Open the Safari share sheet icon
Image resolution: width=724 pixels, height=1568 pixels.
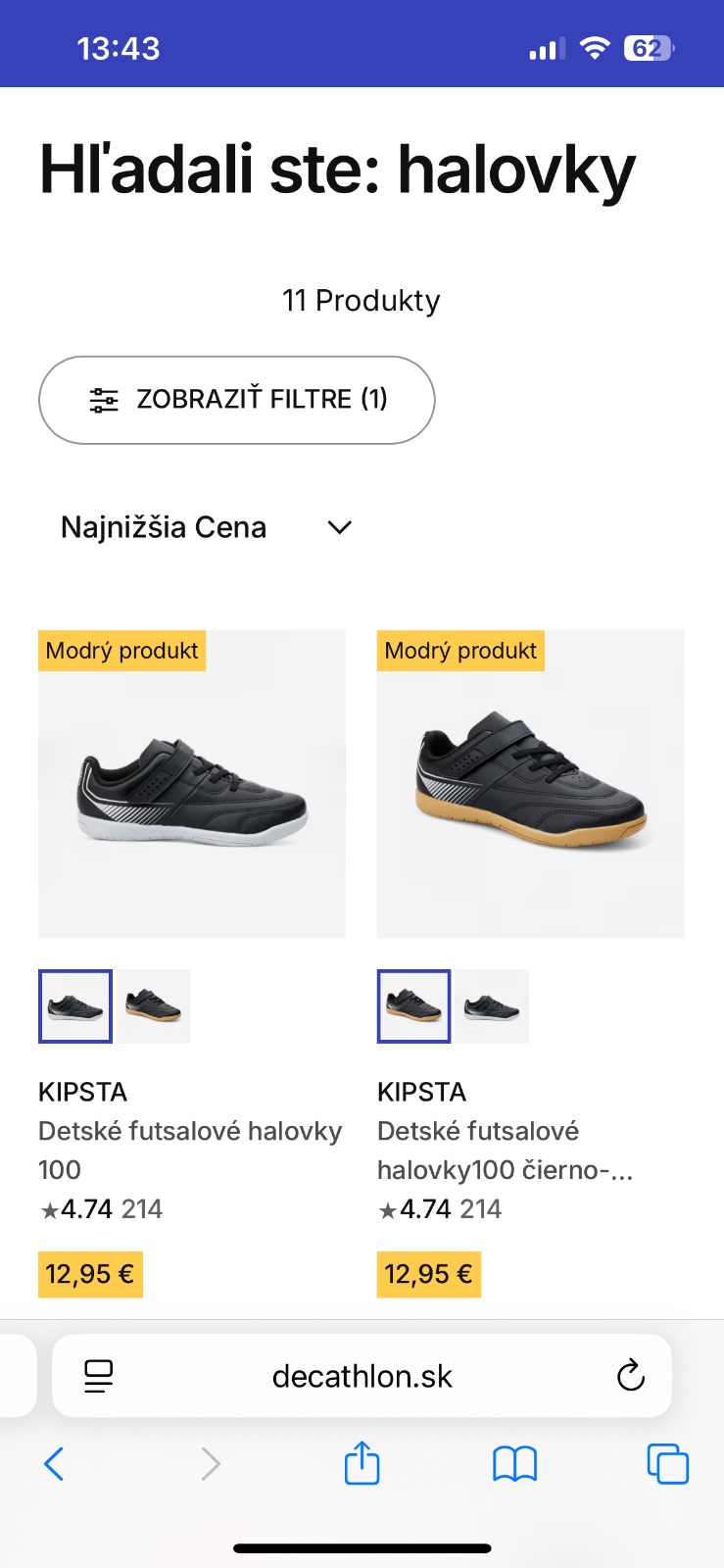(x=362, y=1463)
